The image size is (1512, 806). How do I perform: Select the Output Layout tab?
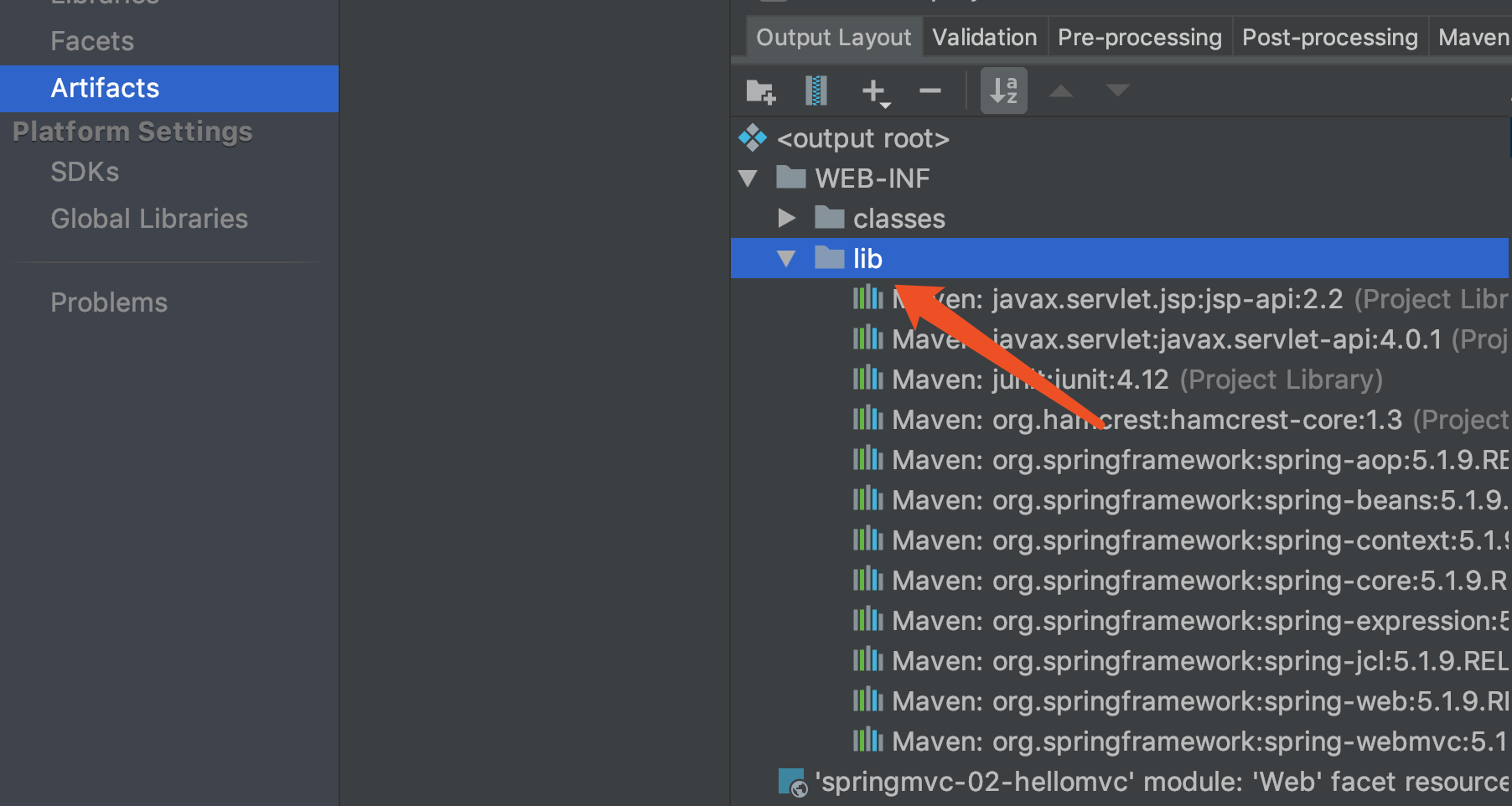[833, 38]
